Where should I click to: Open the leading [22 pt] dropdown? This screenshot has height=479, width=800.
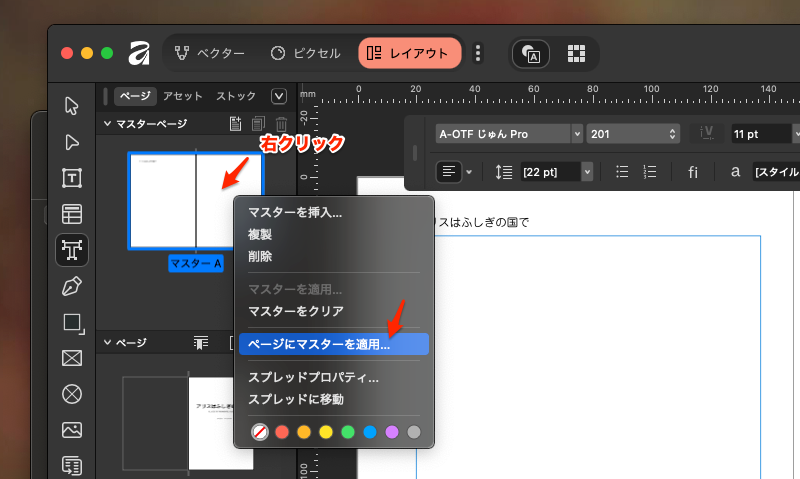[587, 172]
